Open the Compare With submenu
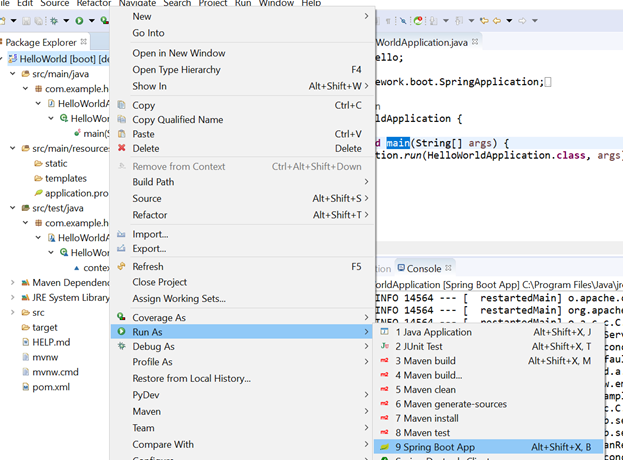The image size is (623, 460). (242, 445)
